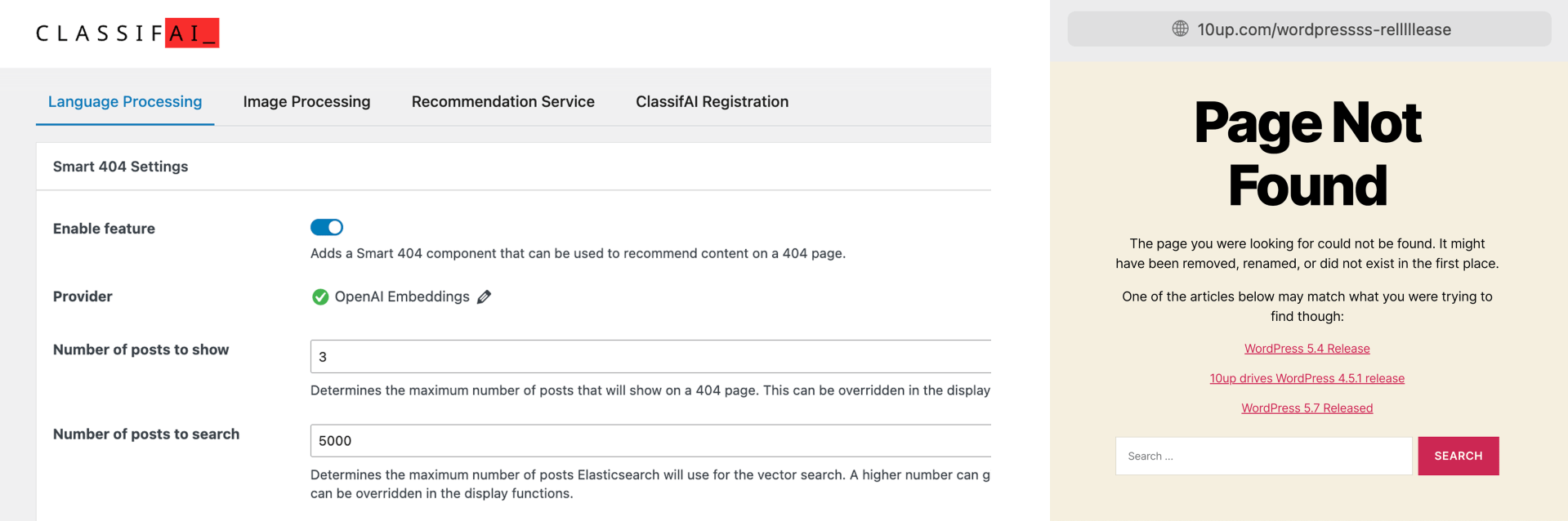This screenshot has height=521, width=1568.
Task: Click into the Search text box
Action: click(x=1264, y=456)
